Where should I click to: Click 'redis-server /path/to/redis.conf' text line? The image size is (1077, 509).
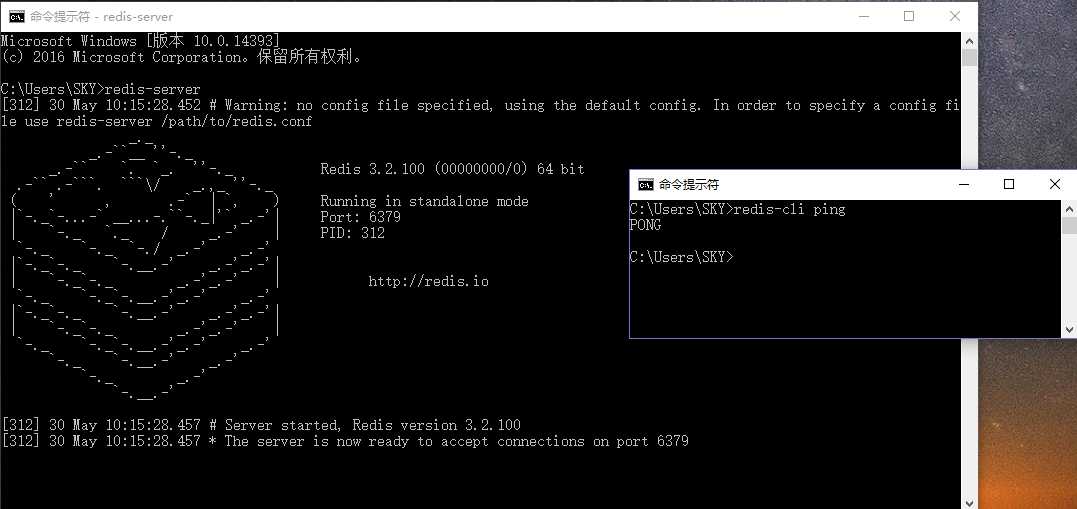click(184, 122)
